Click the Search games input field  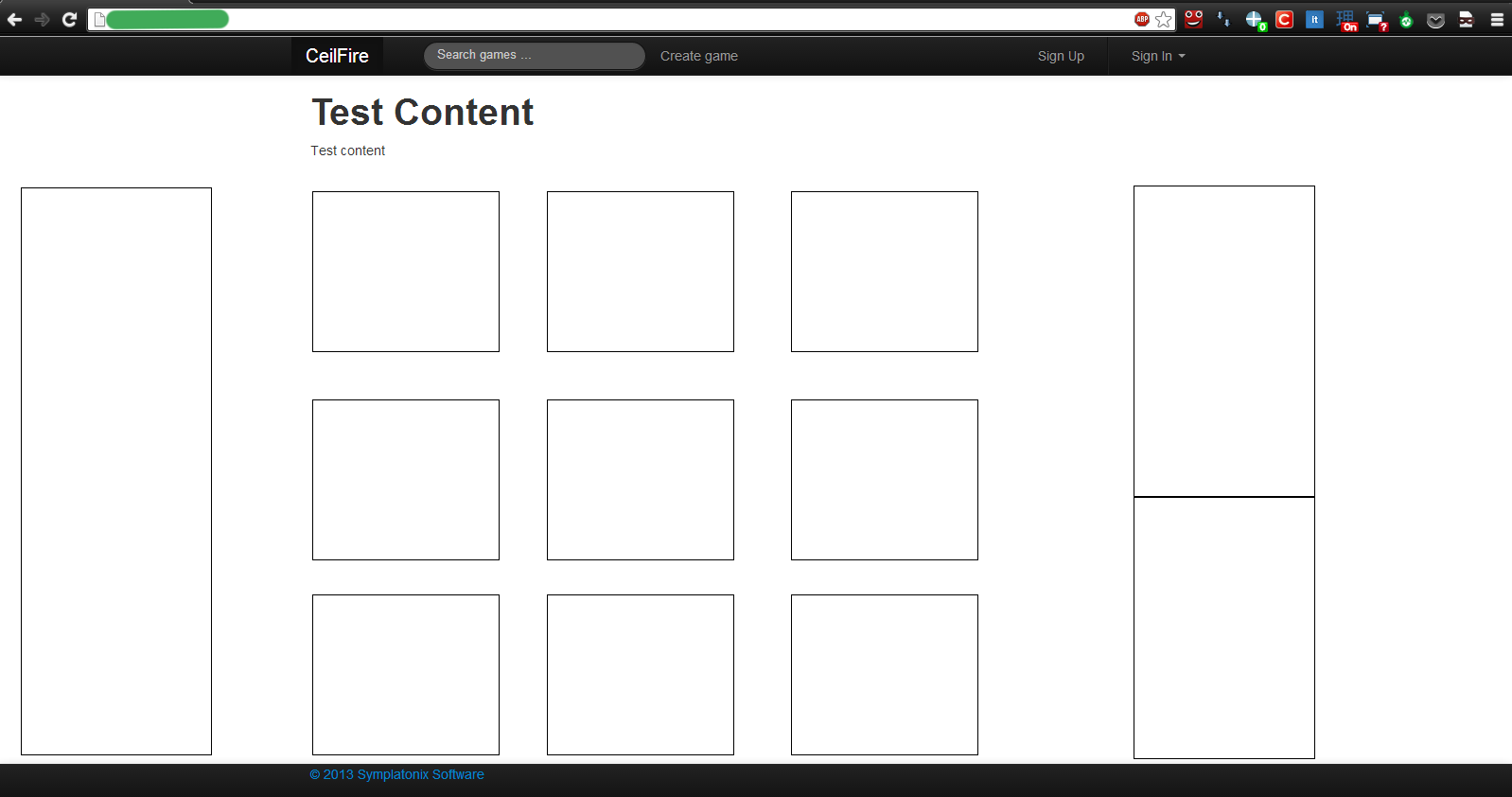tap(534, 56)
